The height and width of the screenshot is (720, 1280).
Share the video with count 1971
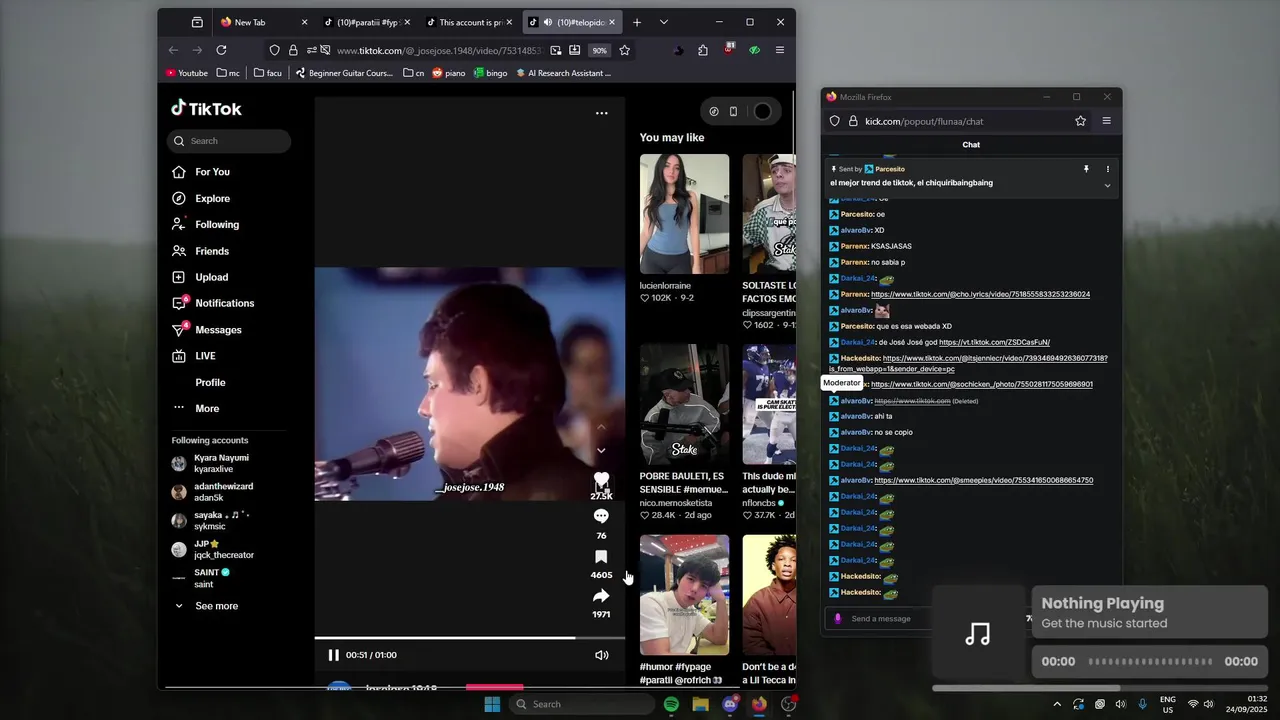tap(601, 596)
